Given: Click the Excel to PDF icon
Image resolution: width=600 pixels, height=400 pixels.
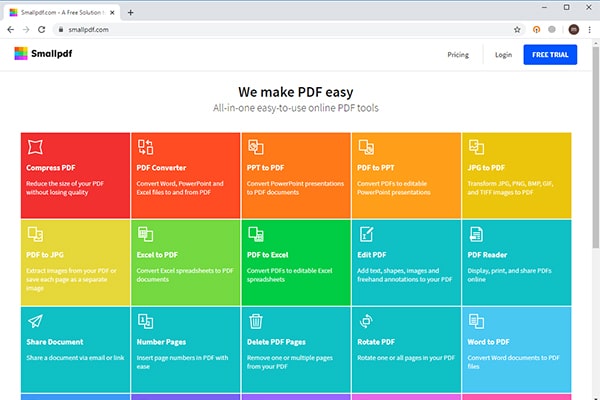Looking at the screenshot, I should [x=145, y=234].
